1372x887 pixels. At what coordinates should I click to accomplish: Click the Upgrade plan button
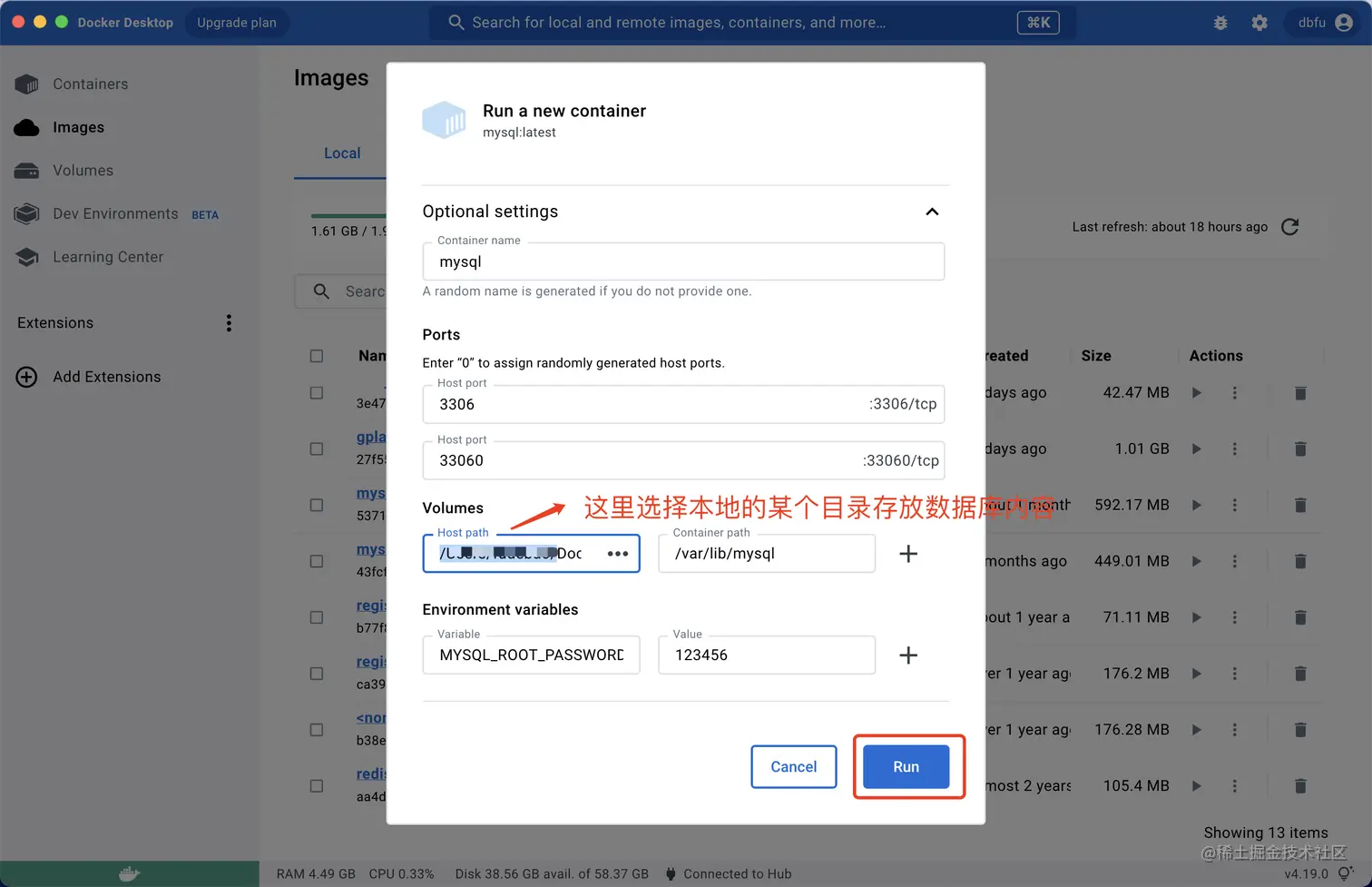(237, 23)
